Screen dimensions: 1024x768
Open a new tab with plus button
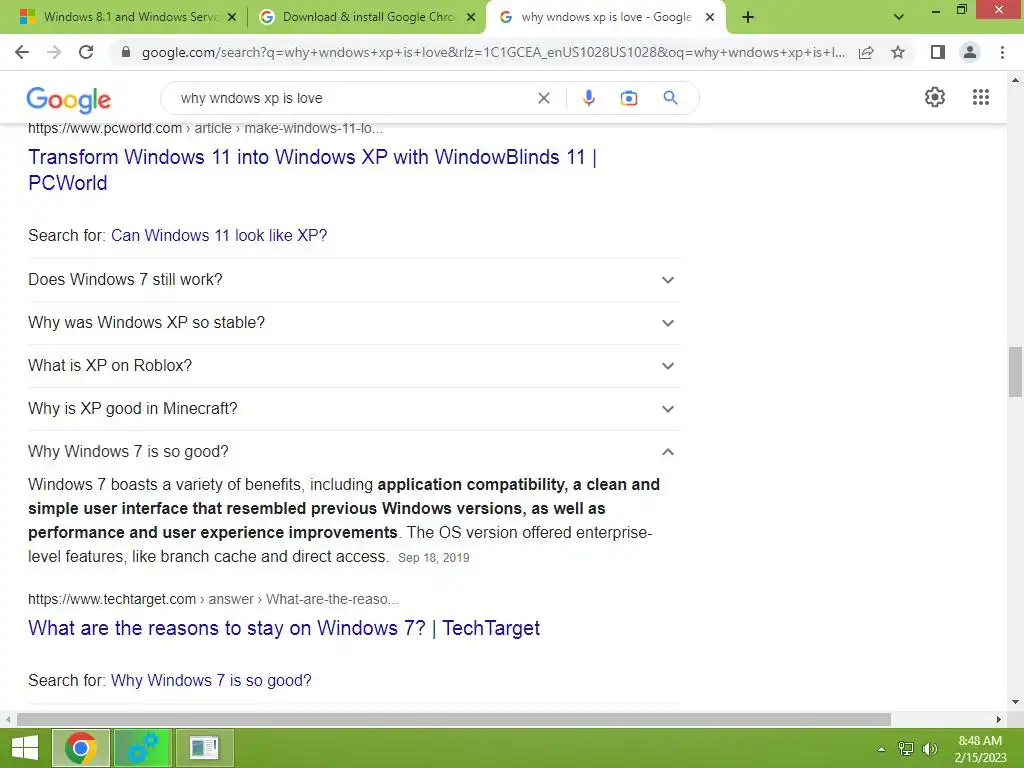[748, 18]
